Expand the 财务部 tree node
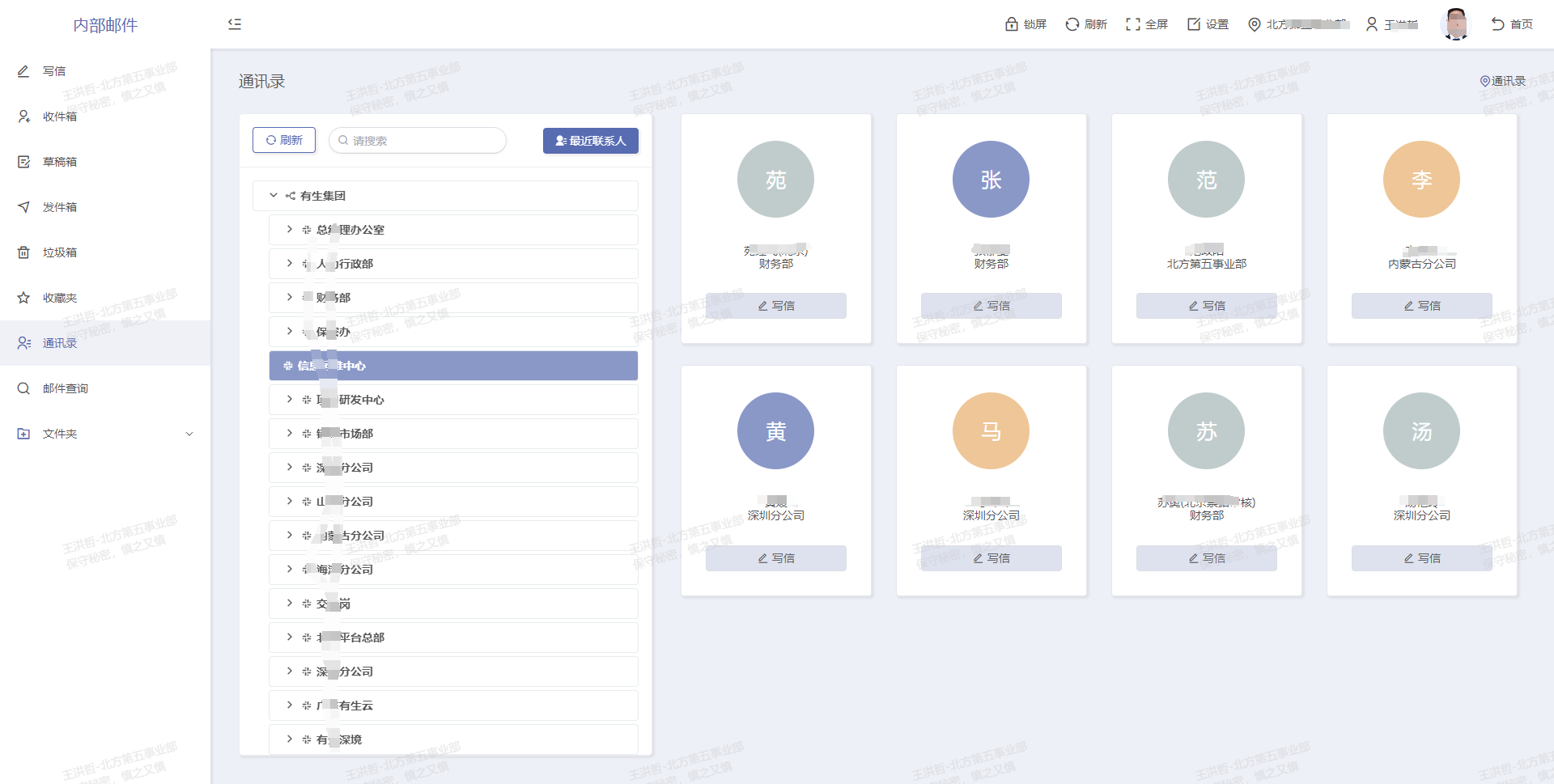 [289, 298]
